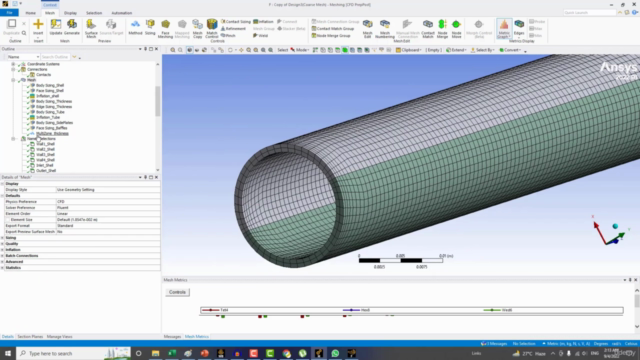Expand the Statistics section in Details

(x=2, y=268)
